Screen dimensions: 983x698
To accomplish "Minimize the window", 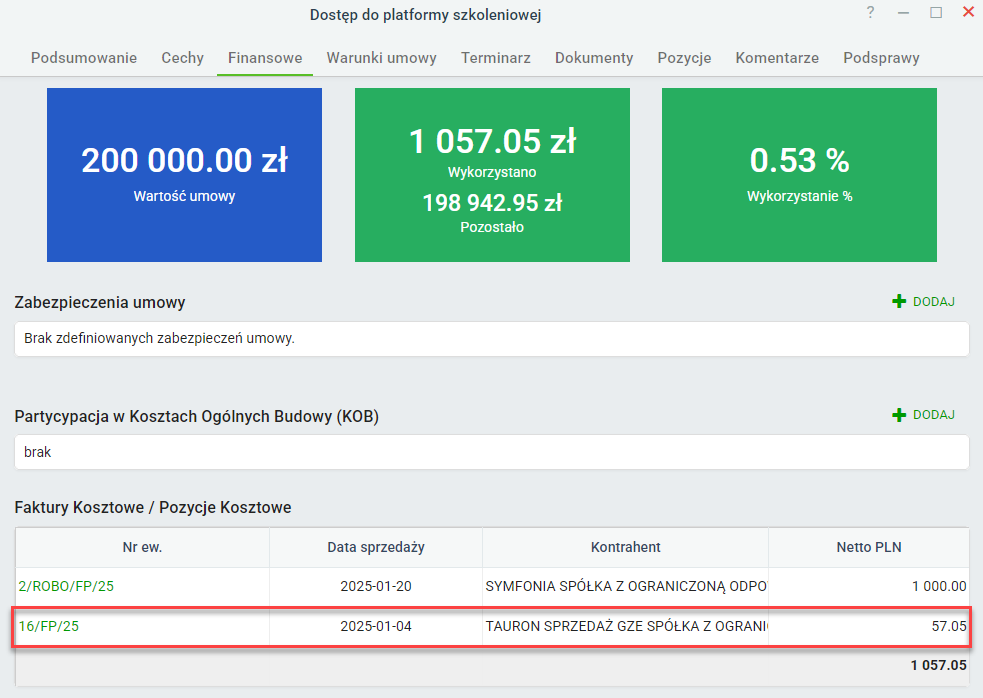I will coord(903,13).
